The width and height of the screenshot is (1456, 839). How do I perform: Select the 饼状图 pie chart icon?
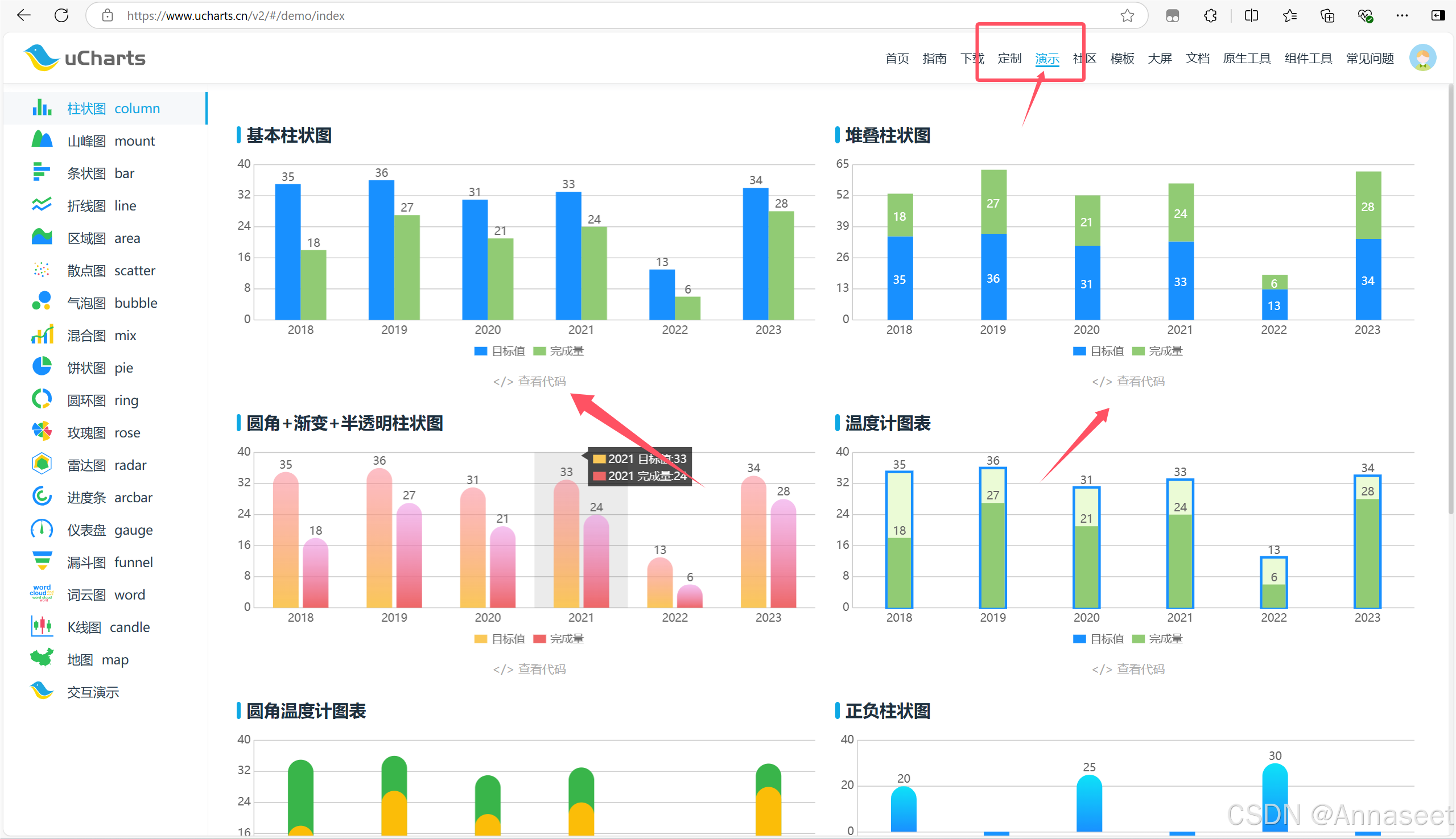tap(41, 367)
